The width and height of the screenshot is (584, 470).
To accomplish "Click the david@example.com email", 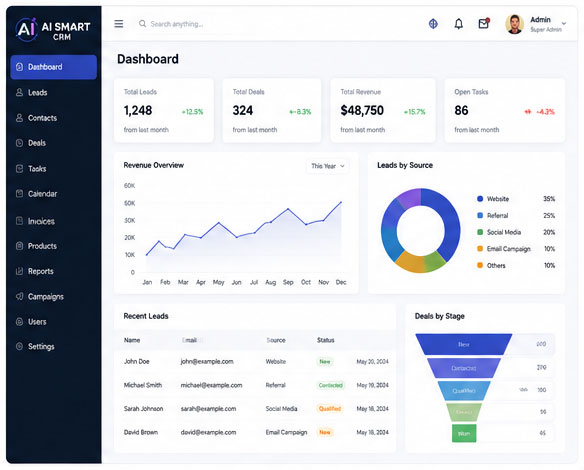I will pos(208,432).
